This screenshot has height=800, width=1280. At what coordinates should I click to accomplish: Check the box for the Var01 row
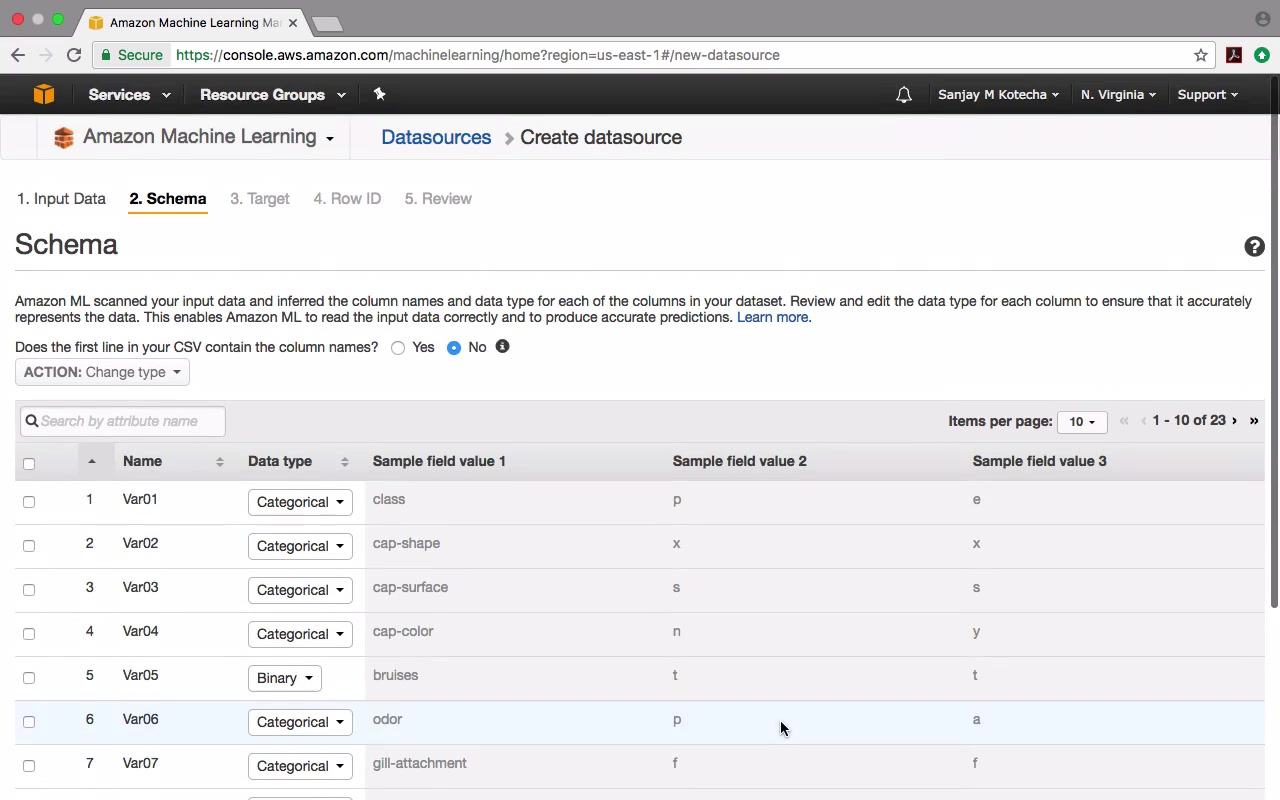click(29, 502)
